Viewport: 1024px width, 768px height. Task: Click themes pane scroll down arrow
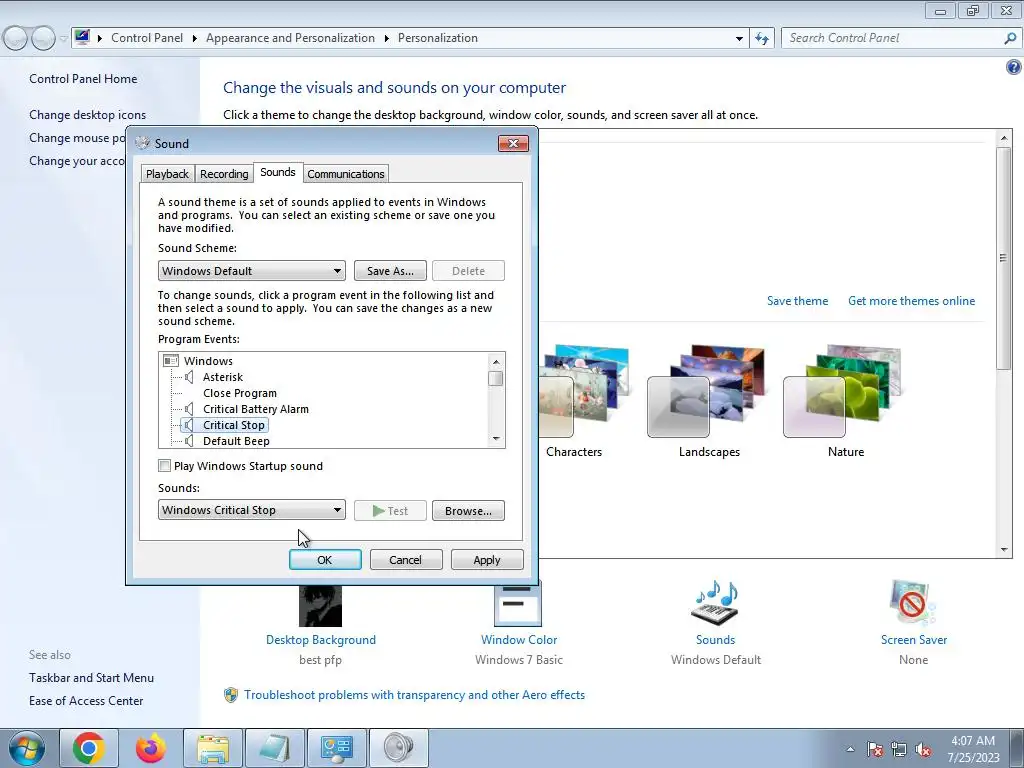(x=1004, y=550)
